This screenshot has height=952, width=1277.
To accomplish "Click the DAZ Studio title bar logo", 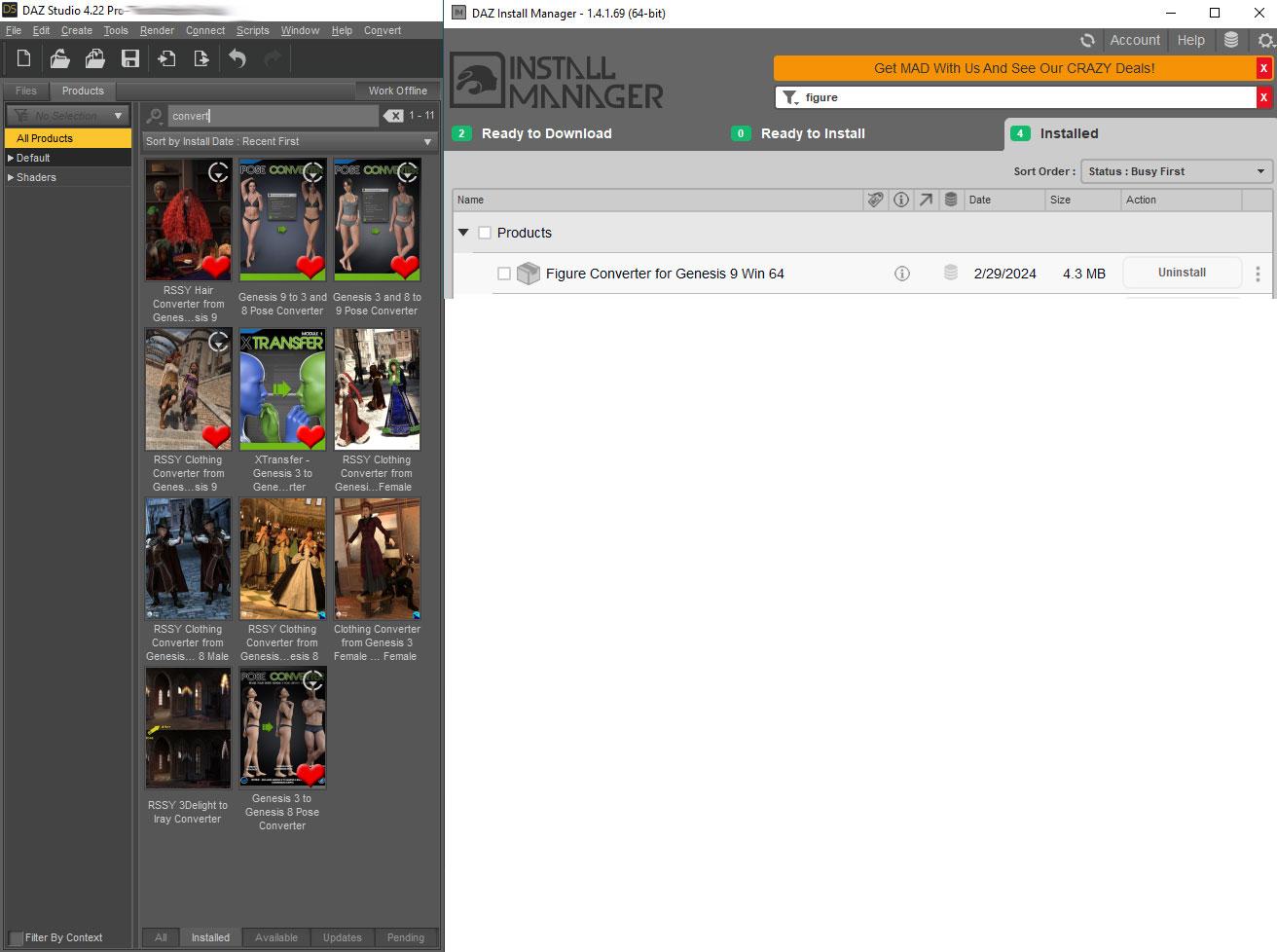I will (x=10, y=10).
